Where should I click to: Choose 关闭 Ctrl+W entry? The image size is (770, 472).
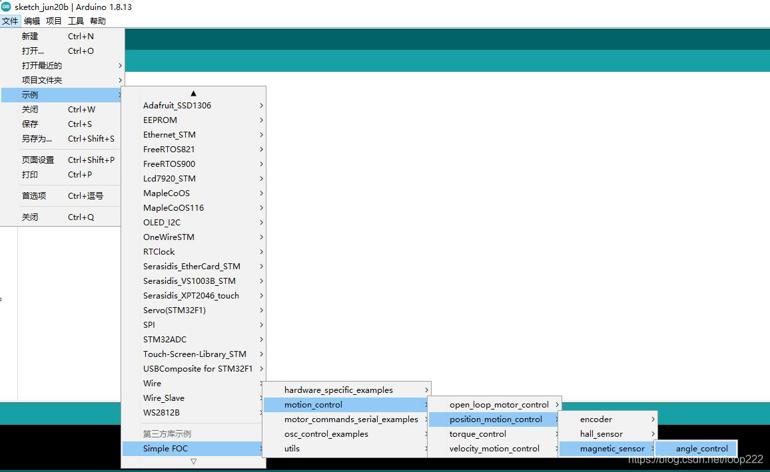click(x=62, y=110)
